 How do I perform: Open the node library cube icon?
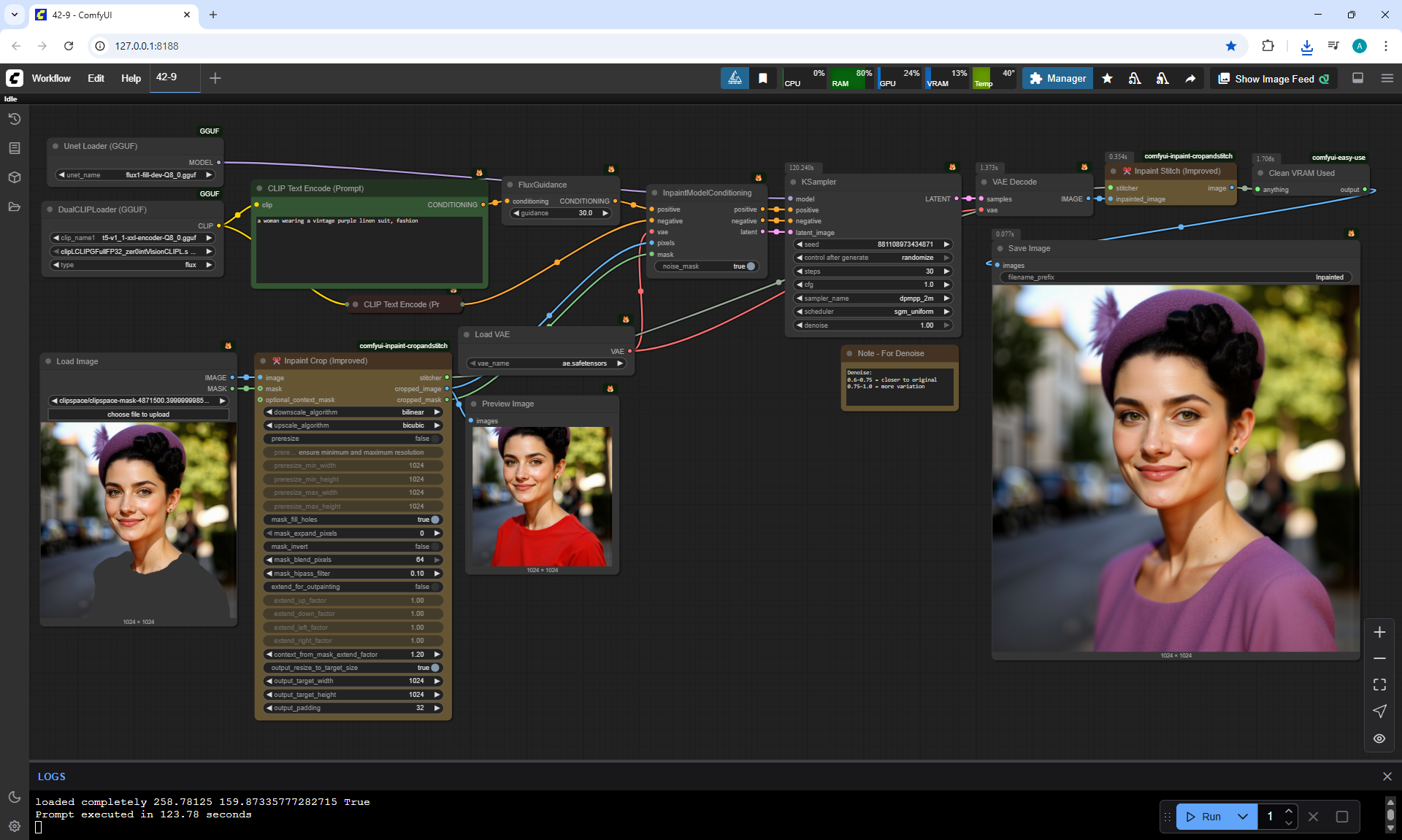(14, 177)
